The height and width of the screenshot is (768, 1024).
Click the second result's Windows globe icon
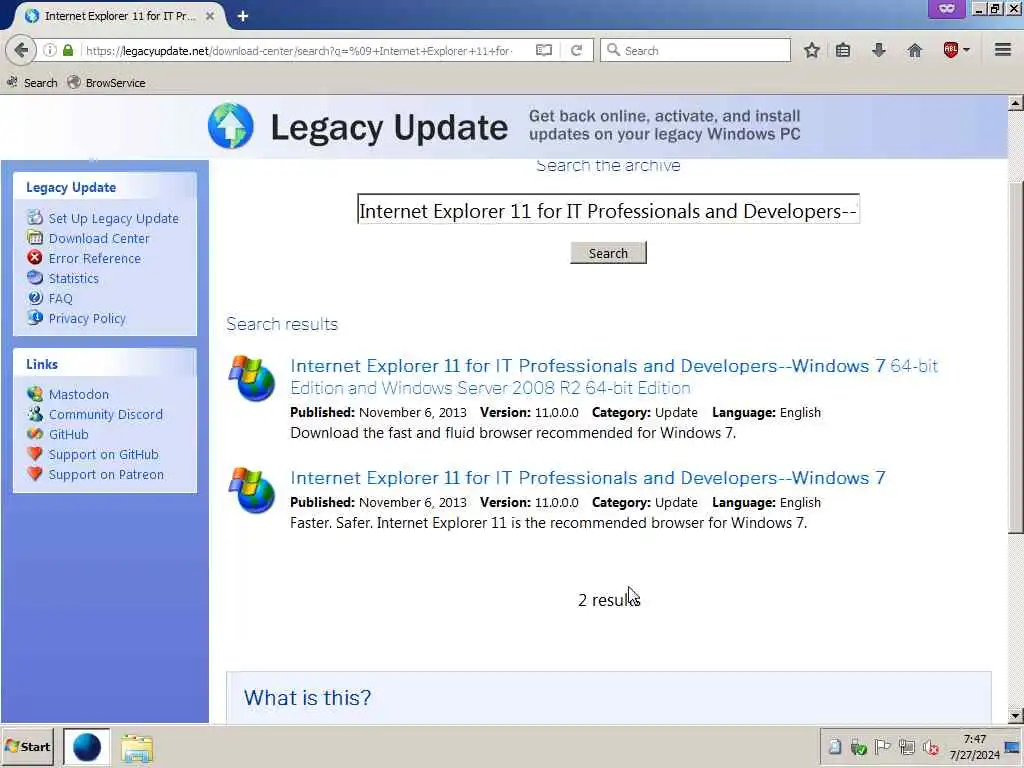(x=251, y=490)
